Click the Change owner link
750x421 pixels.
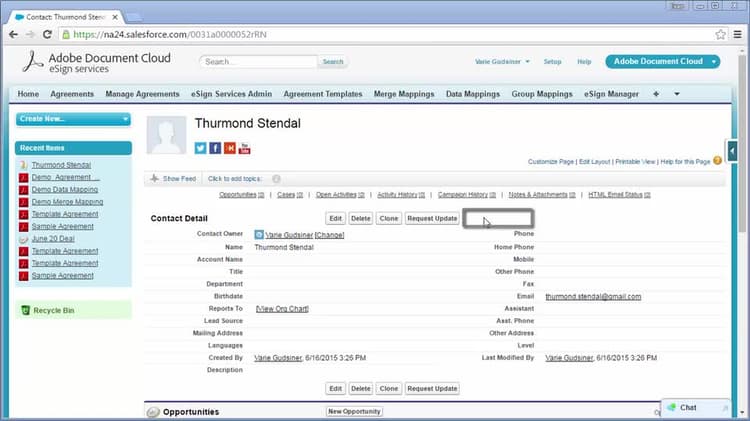pyautogui.click(x=330, y=235)
